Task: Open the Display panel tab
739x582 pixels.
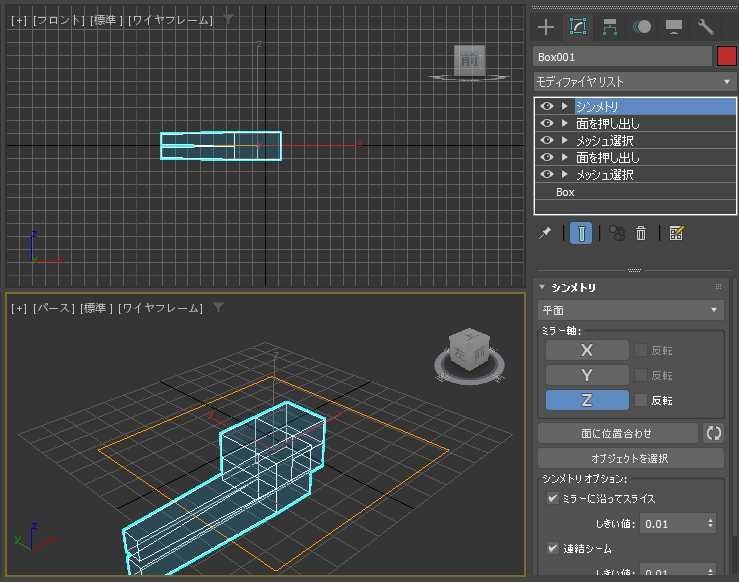Action: (x=674, y=27)
